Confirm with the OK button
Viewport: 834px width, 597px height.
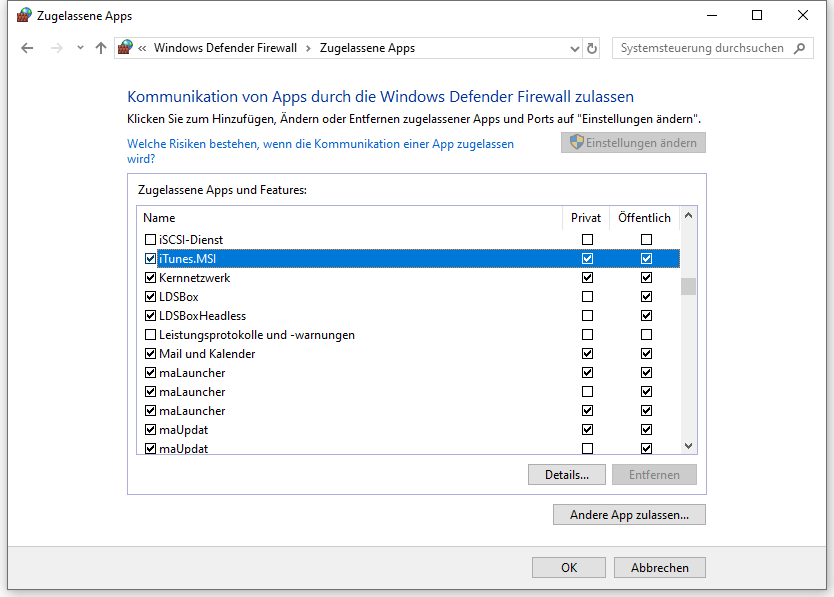point(569,567)
